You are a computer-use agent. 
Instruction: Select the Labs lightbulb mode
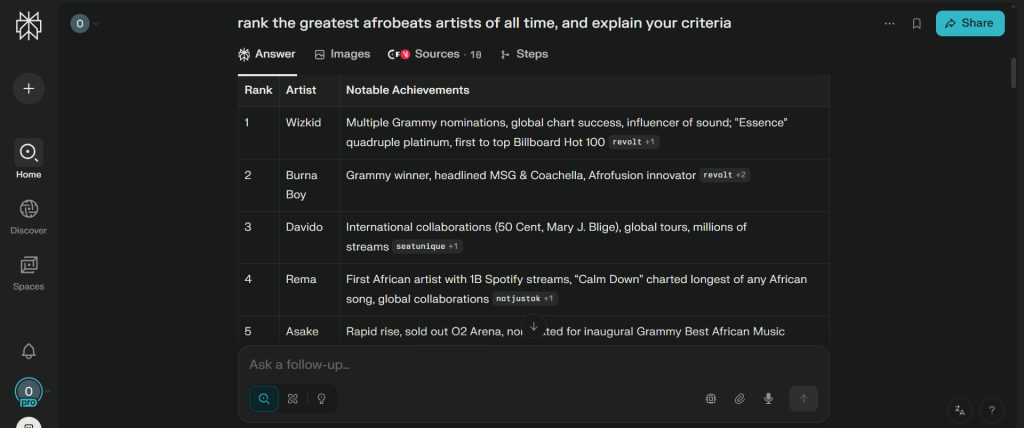(x=321, y=399)
